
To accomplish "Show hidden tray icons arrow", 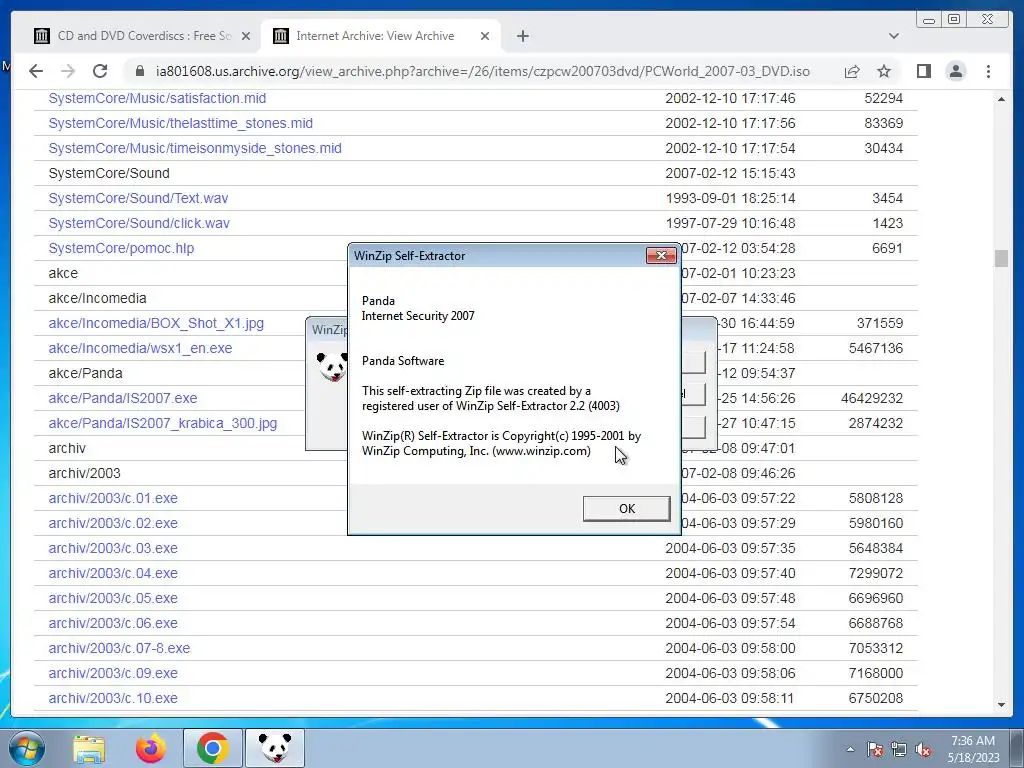I will click(850, 749).
